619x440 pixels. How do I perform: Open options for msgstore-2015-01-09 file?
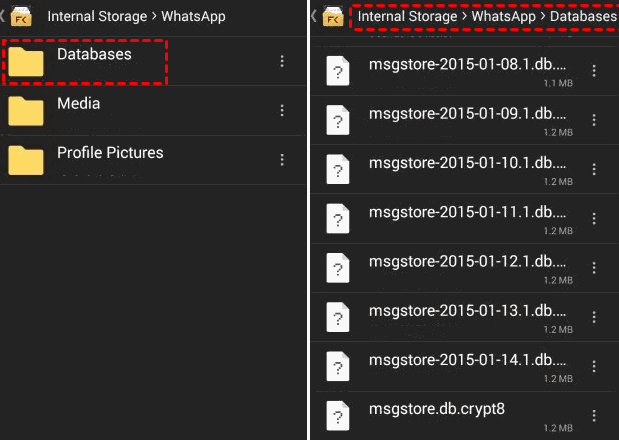pos(595,119)
